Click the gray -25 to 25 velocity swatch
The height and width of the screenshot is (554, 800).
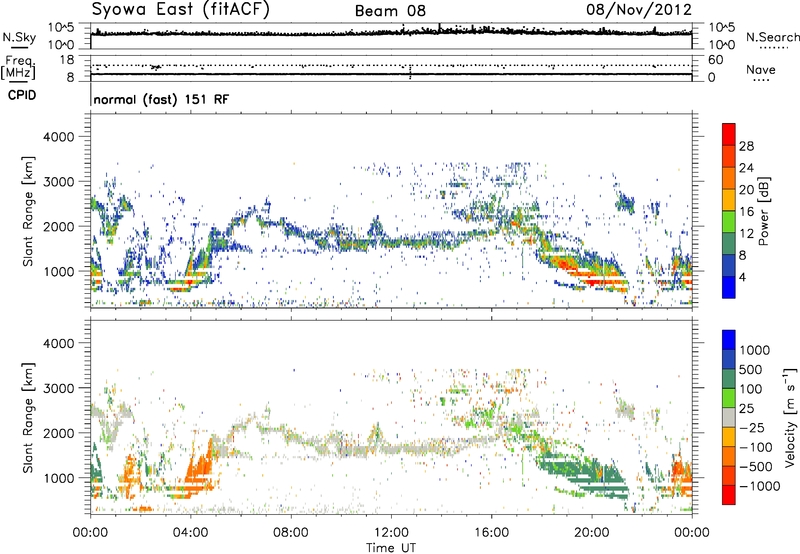pyautogui.click(x=729, y=417)
